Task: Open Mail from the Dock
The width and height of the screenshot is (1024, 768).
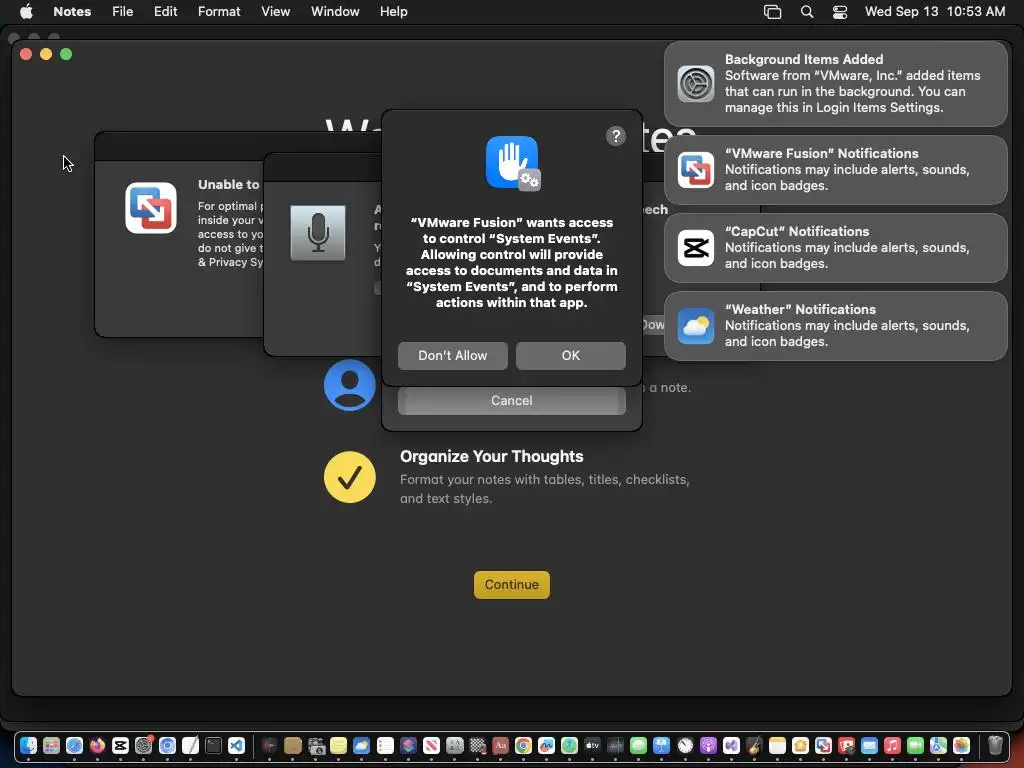Action: click(x=869, y=745)
